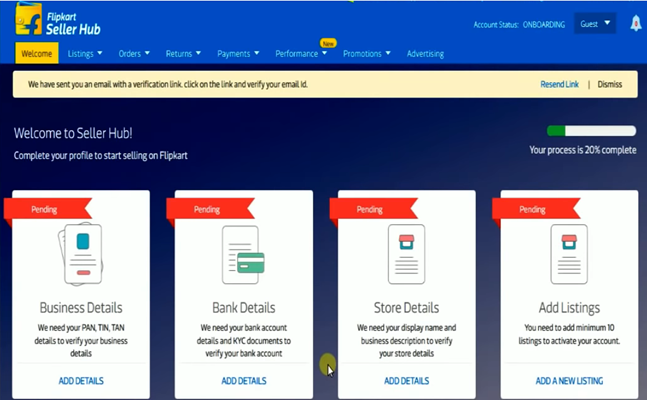This screenshot has width=647, height=400.
Task: Click the profile completion progress bar
Action: 591,131
